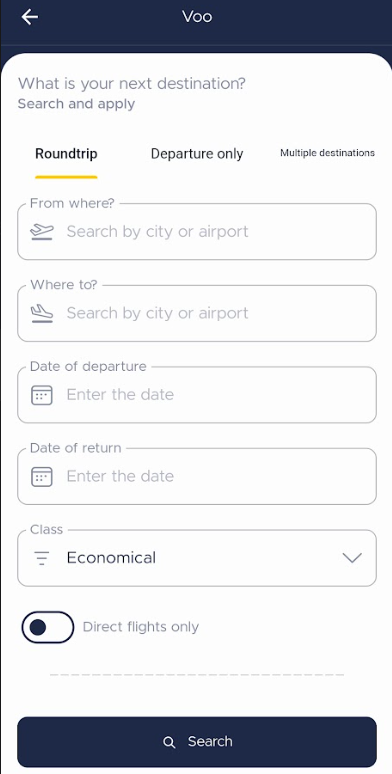Switch to Roundtrip tab
The image size is (392, 774).
pos(66,154)
